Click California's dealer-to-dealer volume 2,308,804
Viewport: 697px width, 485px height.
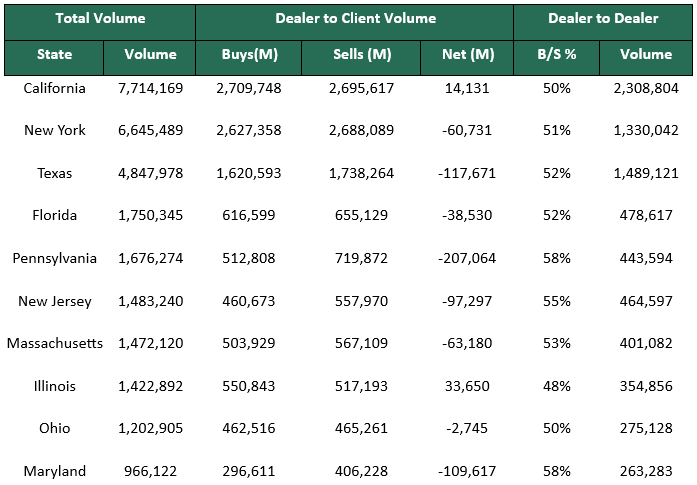pyautogui.click(x=645, y=88)
